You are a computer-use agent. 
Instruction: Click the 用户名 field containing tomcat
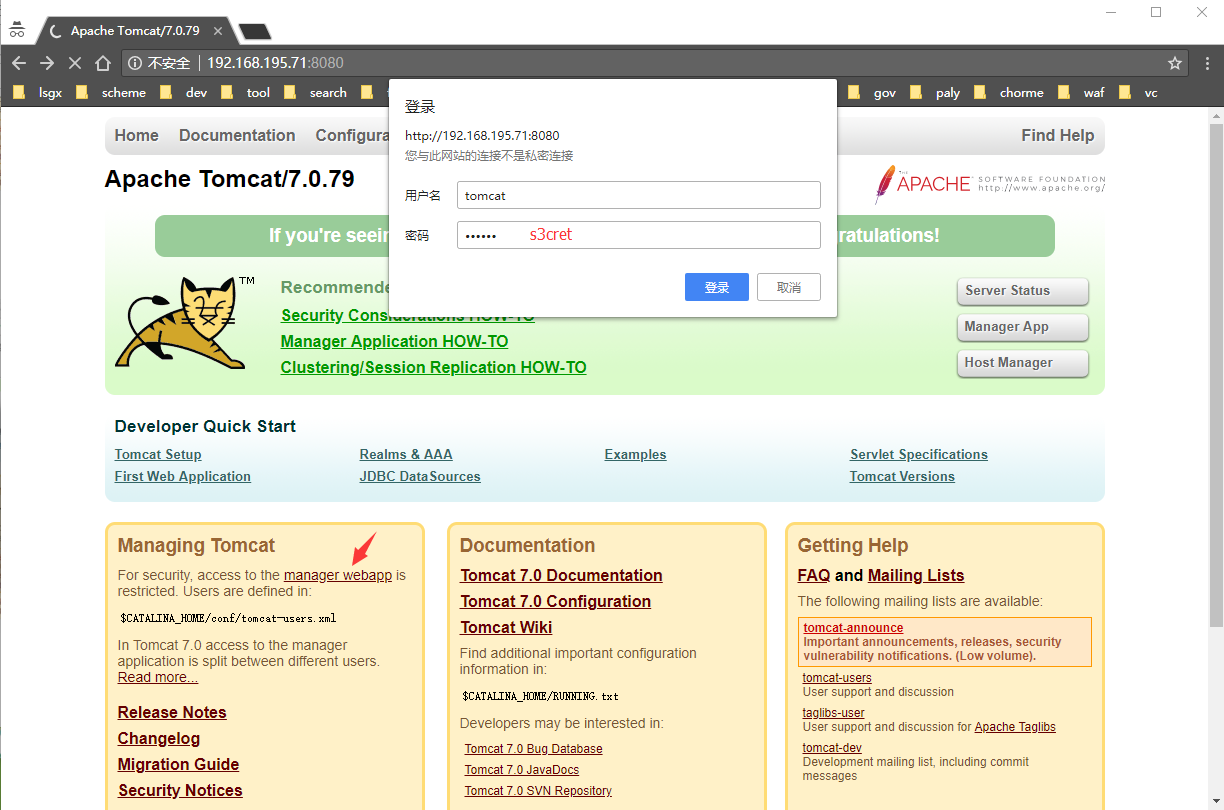639,195
